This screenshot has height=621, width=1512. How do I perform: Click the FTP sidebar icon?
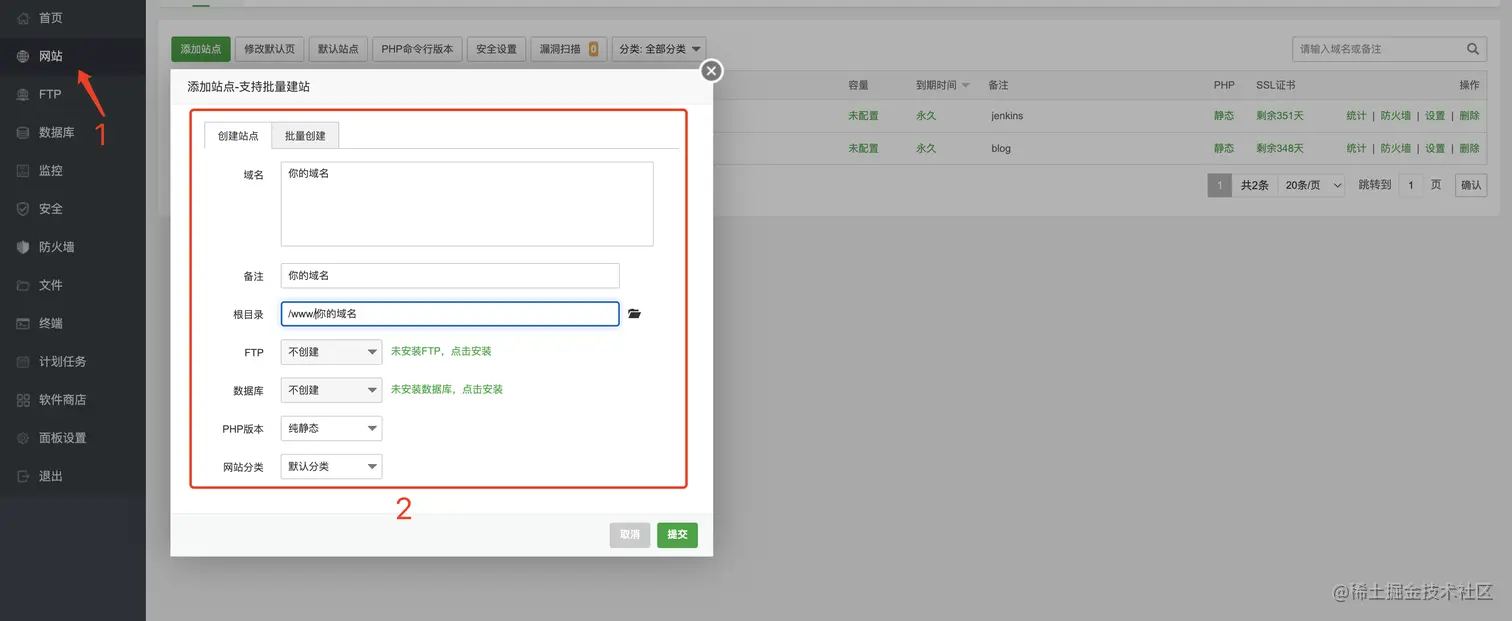22,94
